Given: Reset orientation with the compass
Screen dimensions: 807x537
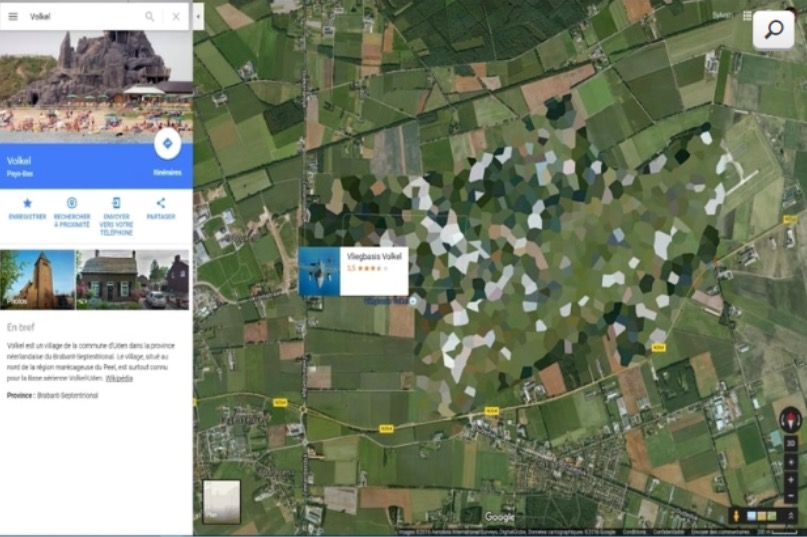Looking at the screenshot, I should [x=790, y=418].
